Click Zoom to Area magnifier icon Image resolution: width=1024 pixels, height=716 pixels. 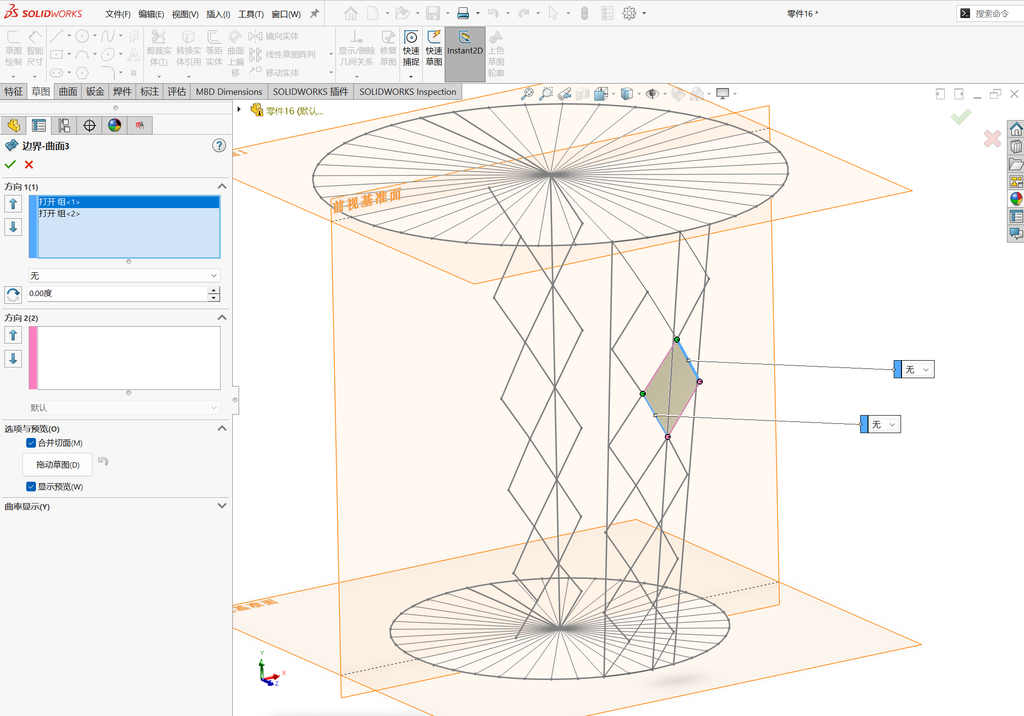[546, 94]
